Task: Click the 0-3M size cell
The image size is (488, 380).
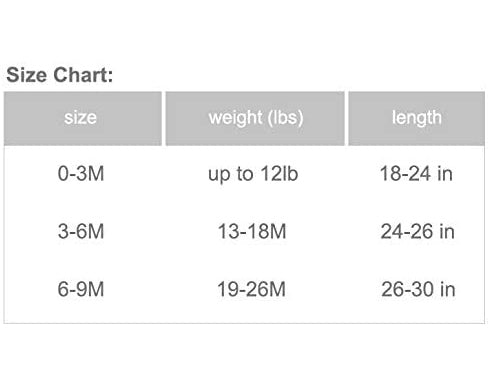Action: coord(81,174)
